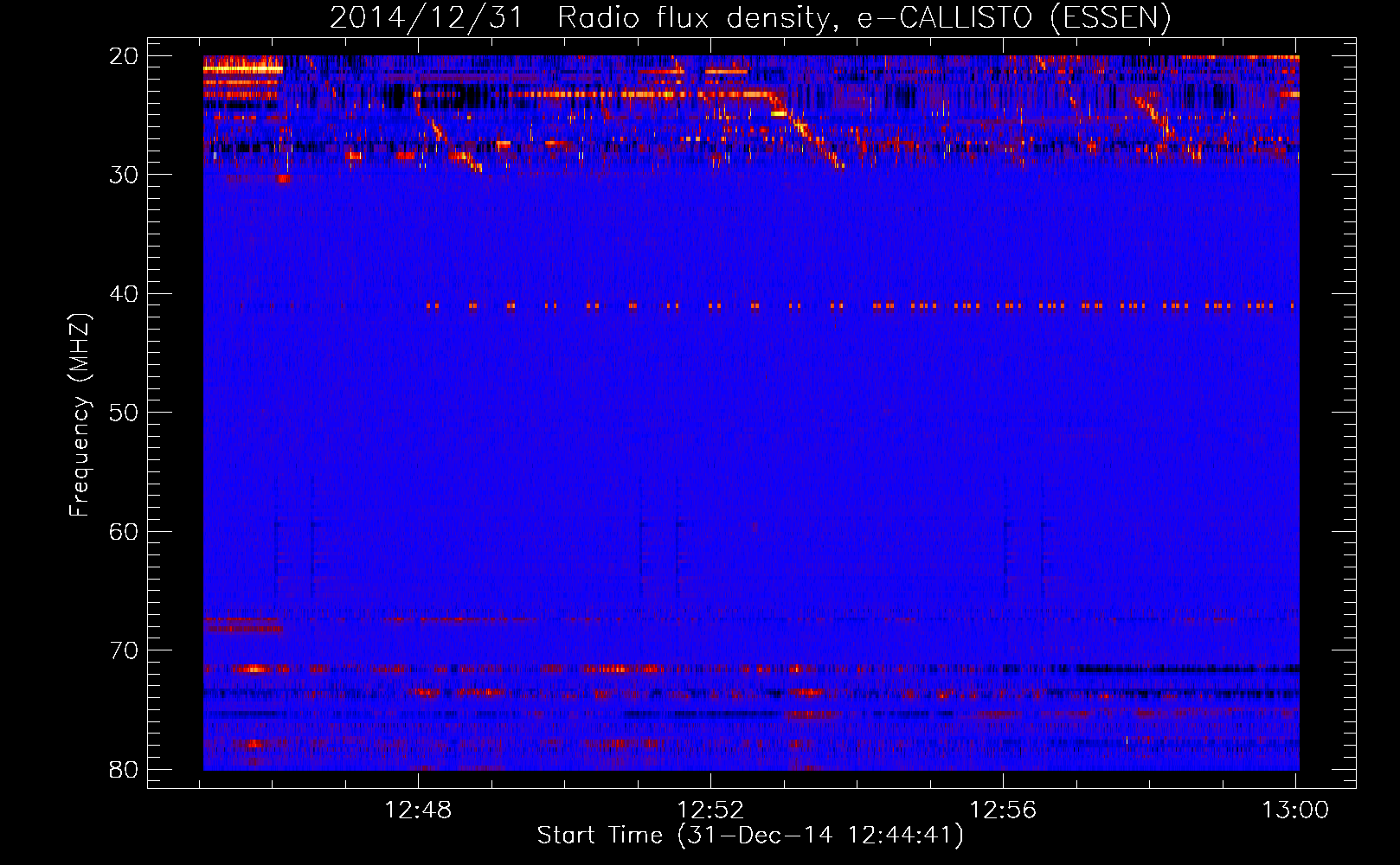
Task: Click the 13:00 time tick label
Action: point(1295,811)
